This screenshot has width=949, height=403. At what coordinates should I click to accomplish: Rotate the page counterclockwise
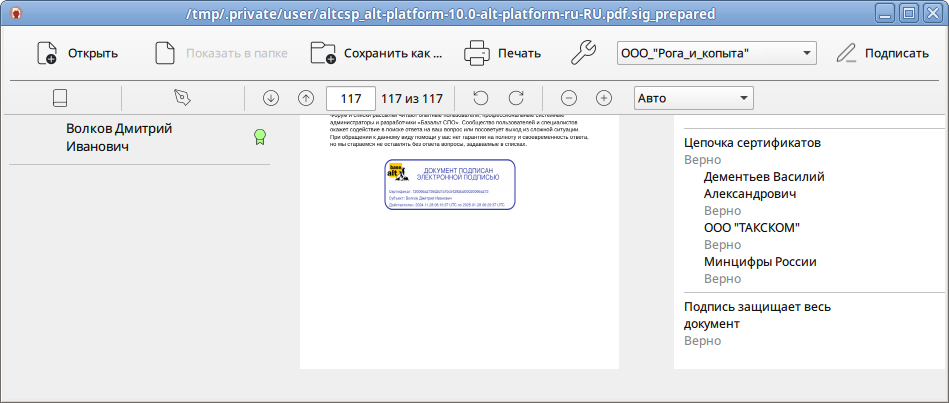click(481, 98)
